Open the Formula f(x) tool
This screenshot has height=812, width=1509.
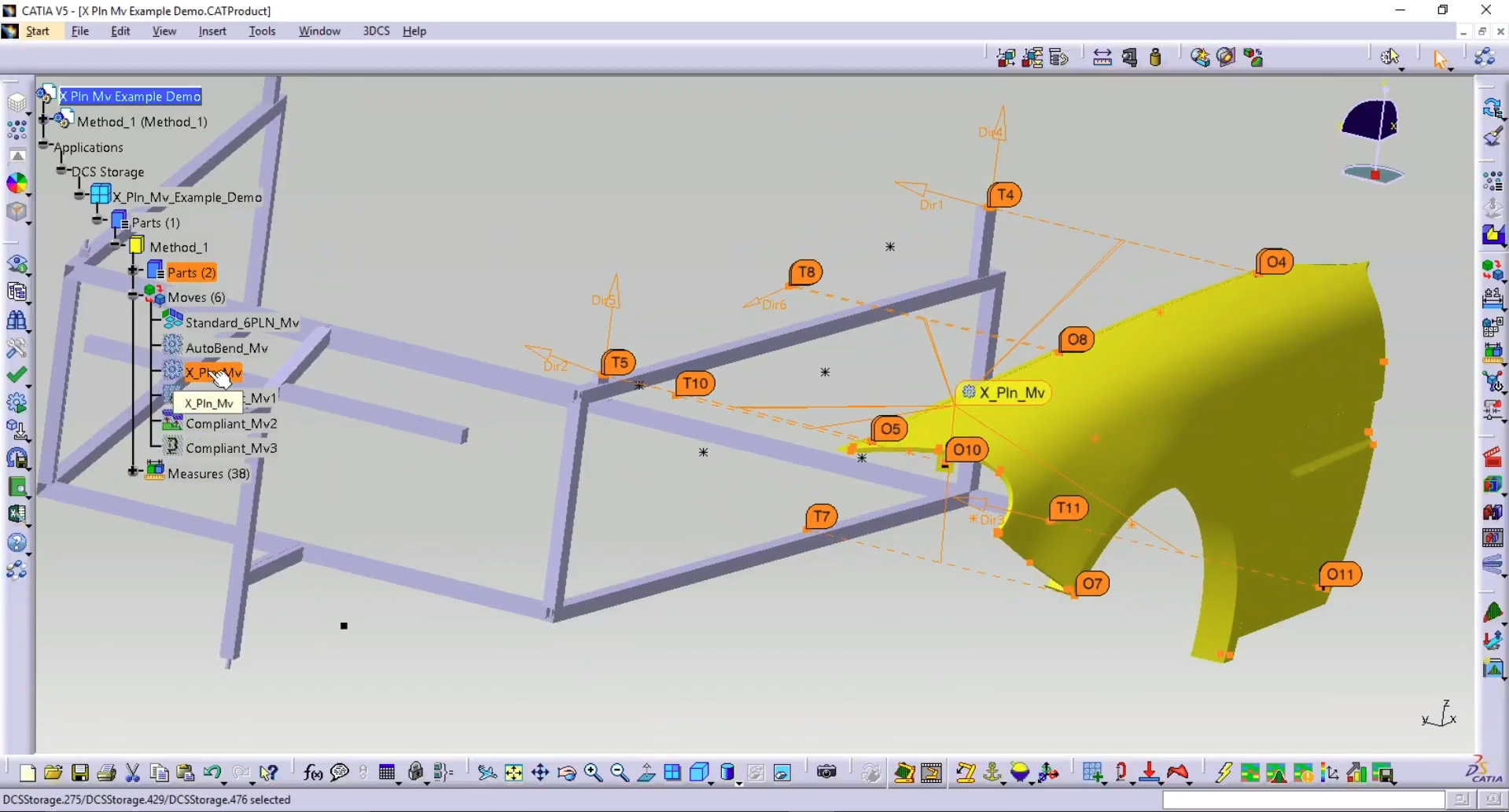click(x=313, y=773)
